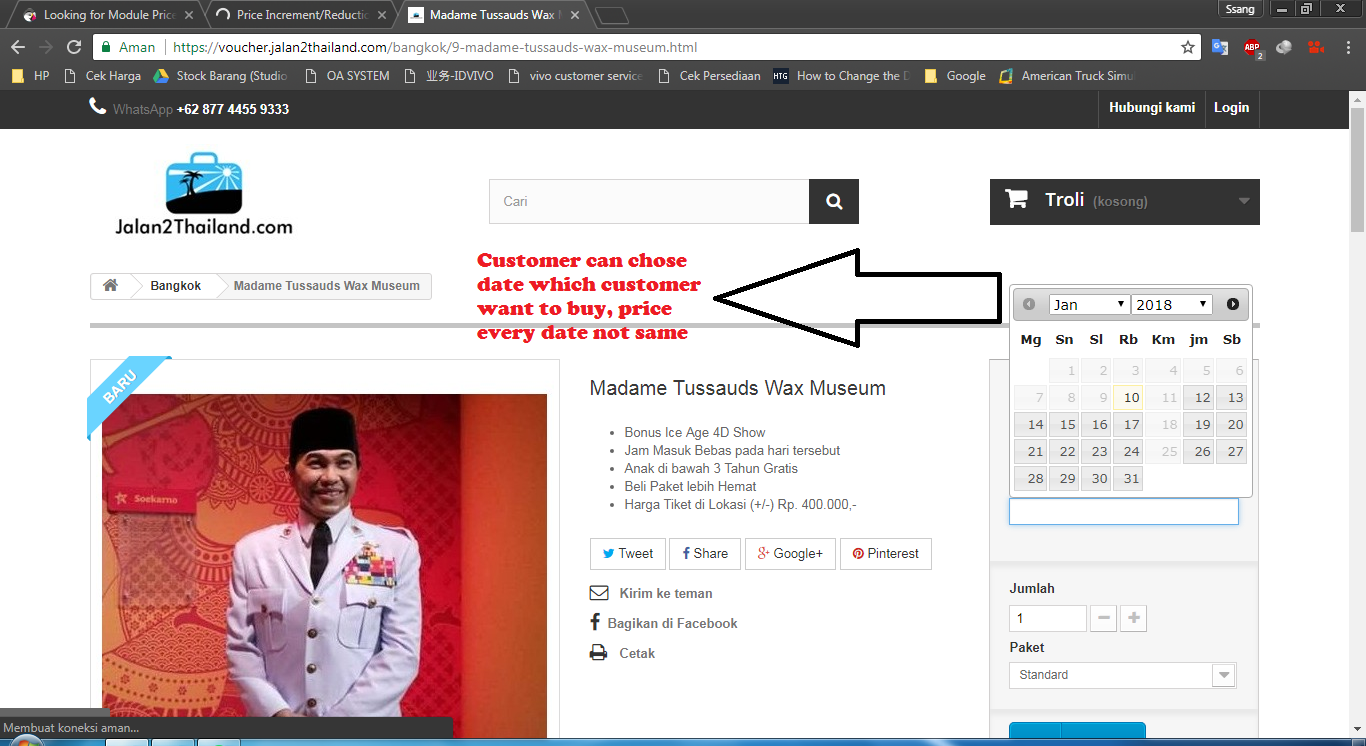Share the product with the Tweet button
The image size is (1366, 746).
[x=627, y=554]
